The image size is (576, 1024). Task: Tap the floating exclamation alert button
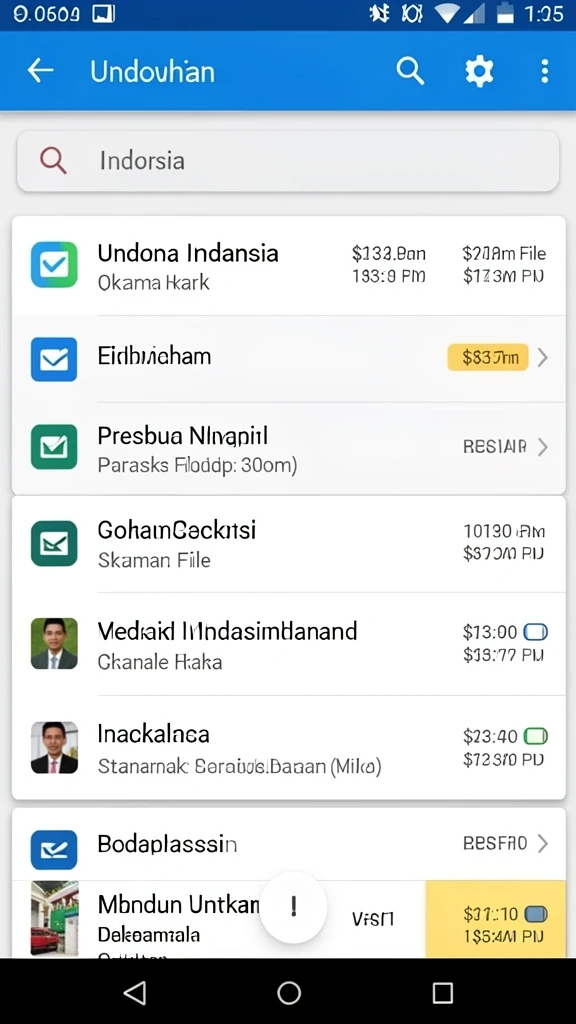click(x=293, y=906)
